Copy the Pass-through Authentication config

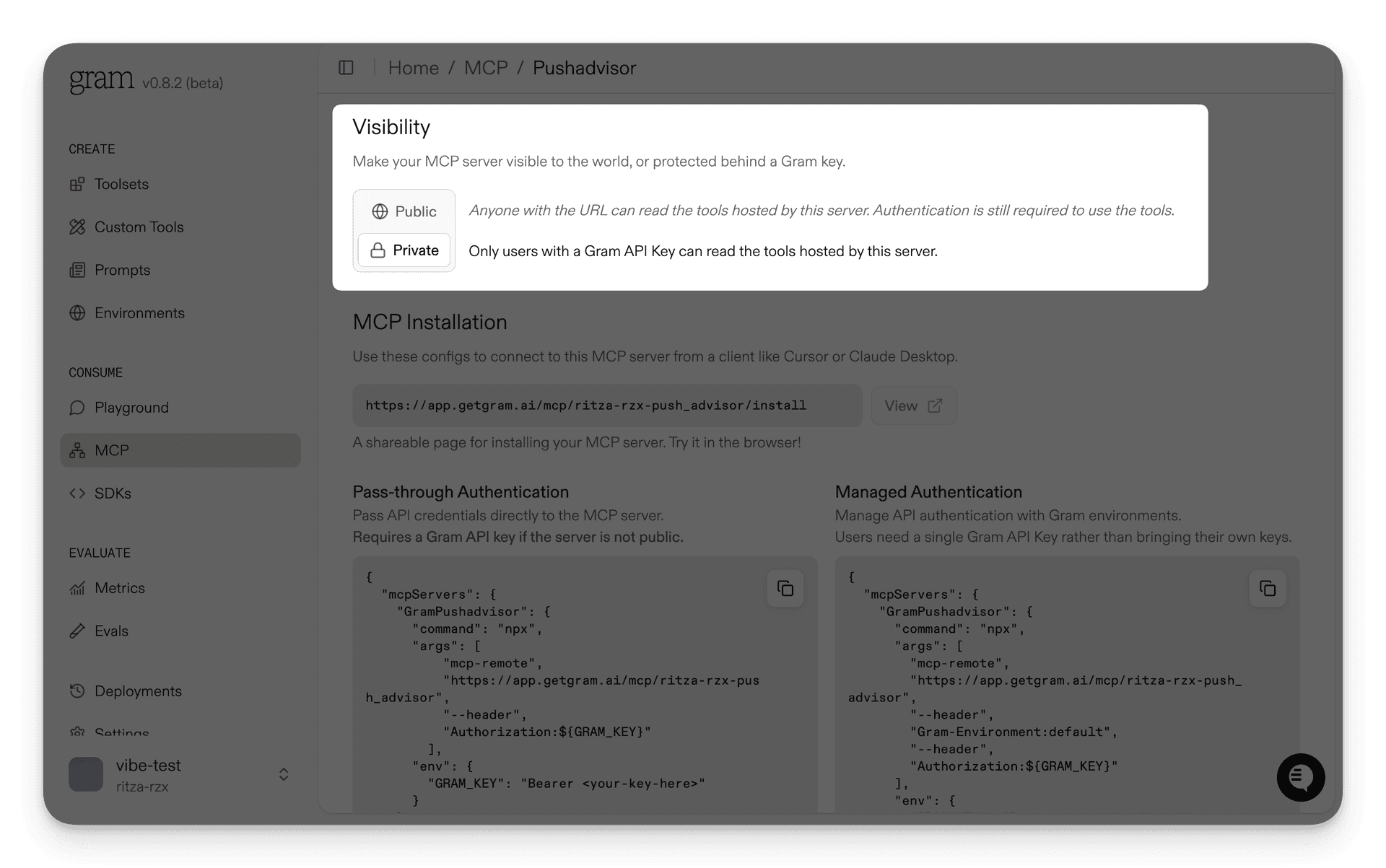pyautogui.click(x=785, y=588)
